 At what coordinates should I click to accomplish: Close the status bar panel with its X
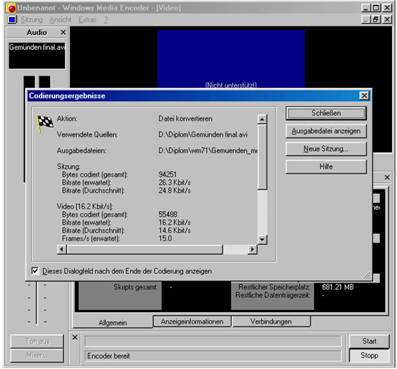tap(75, 337)
